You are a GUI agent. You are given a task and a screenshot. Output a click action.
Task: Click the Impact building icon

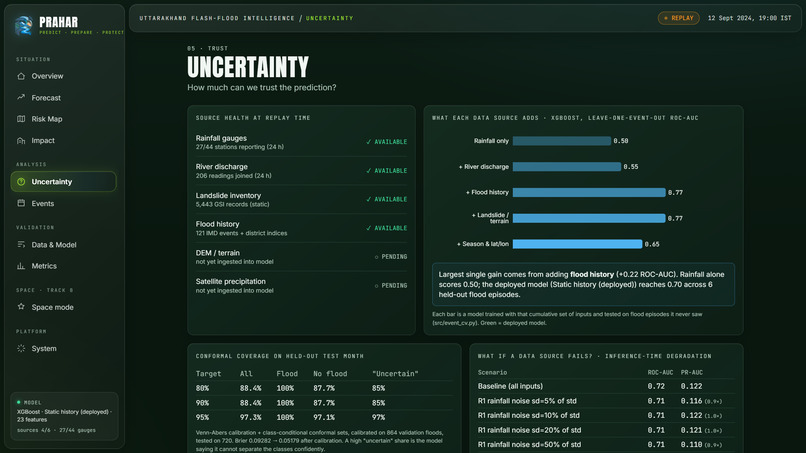[21, 140]
